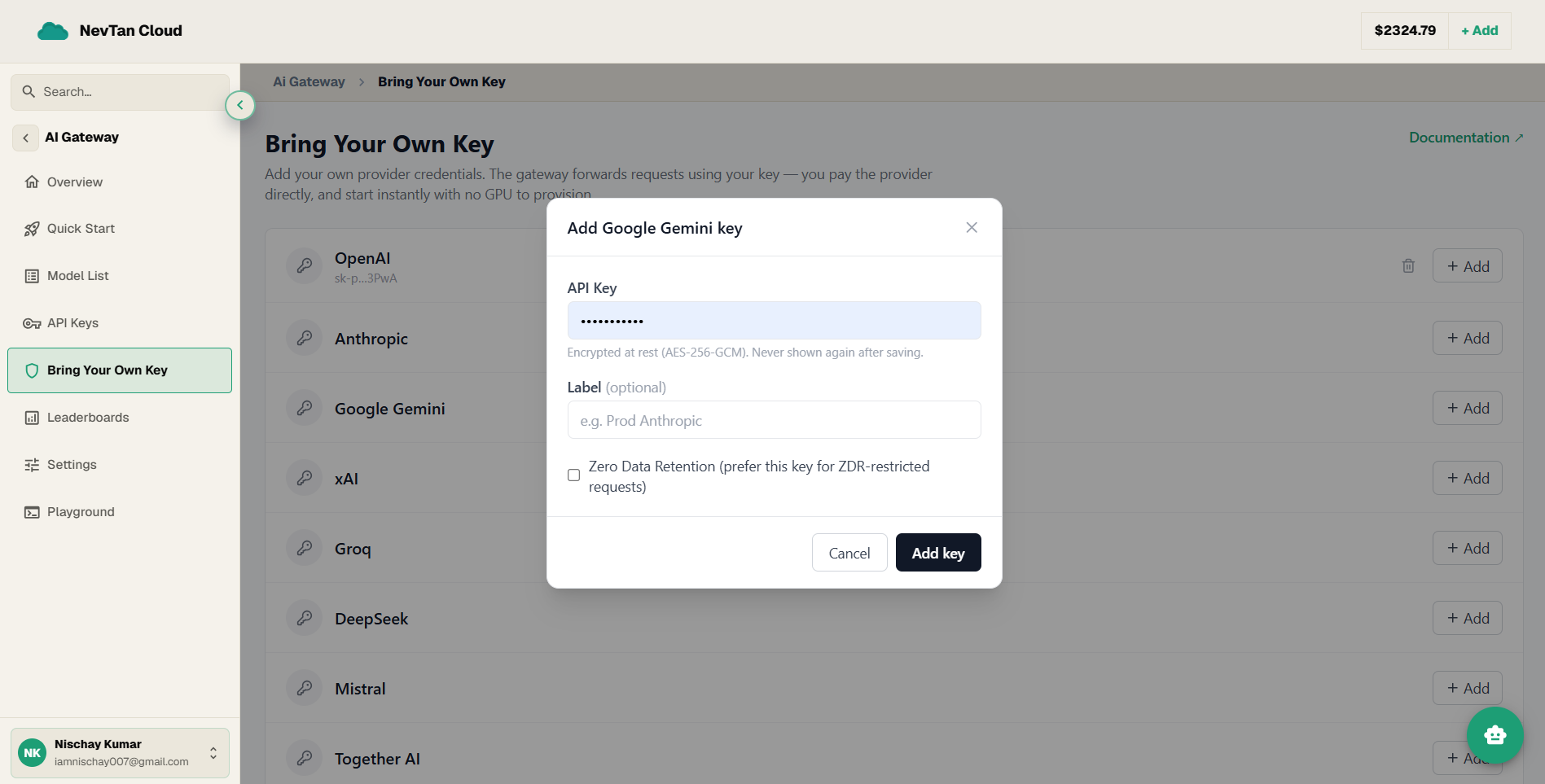Click the NK avatar
This screenshot has width=1545, height=784.
click(x=33, y=753)
